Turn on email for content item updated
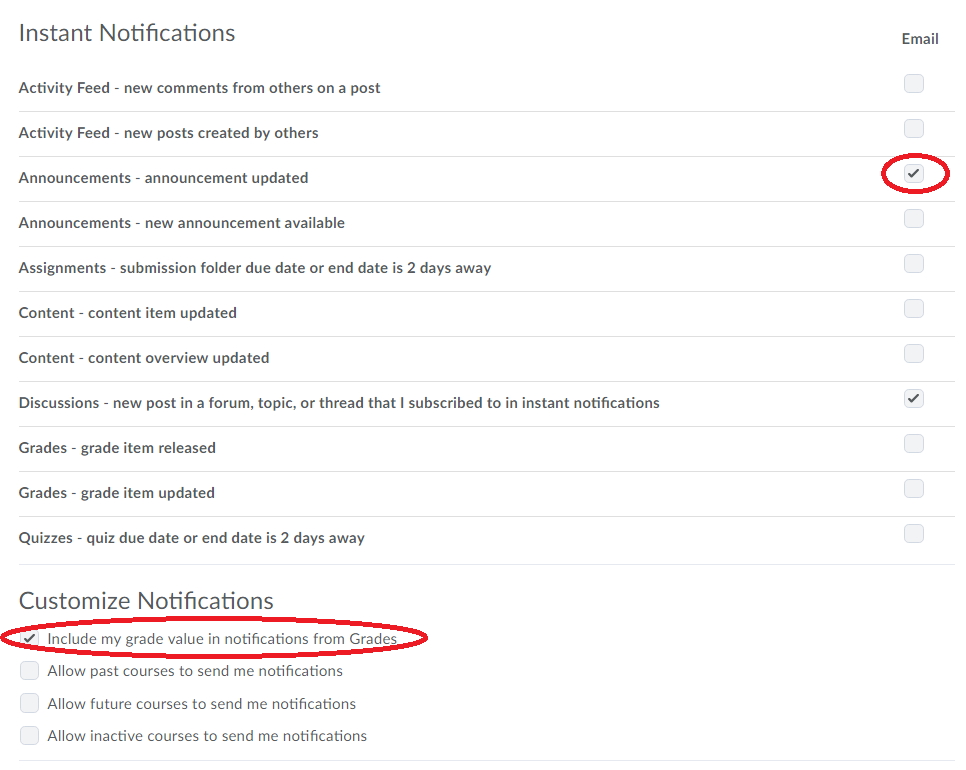The height and width of the screenshot is (770, 966). pos(914,309)
